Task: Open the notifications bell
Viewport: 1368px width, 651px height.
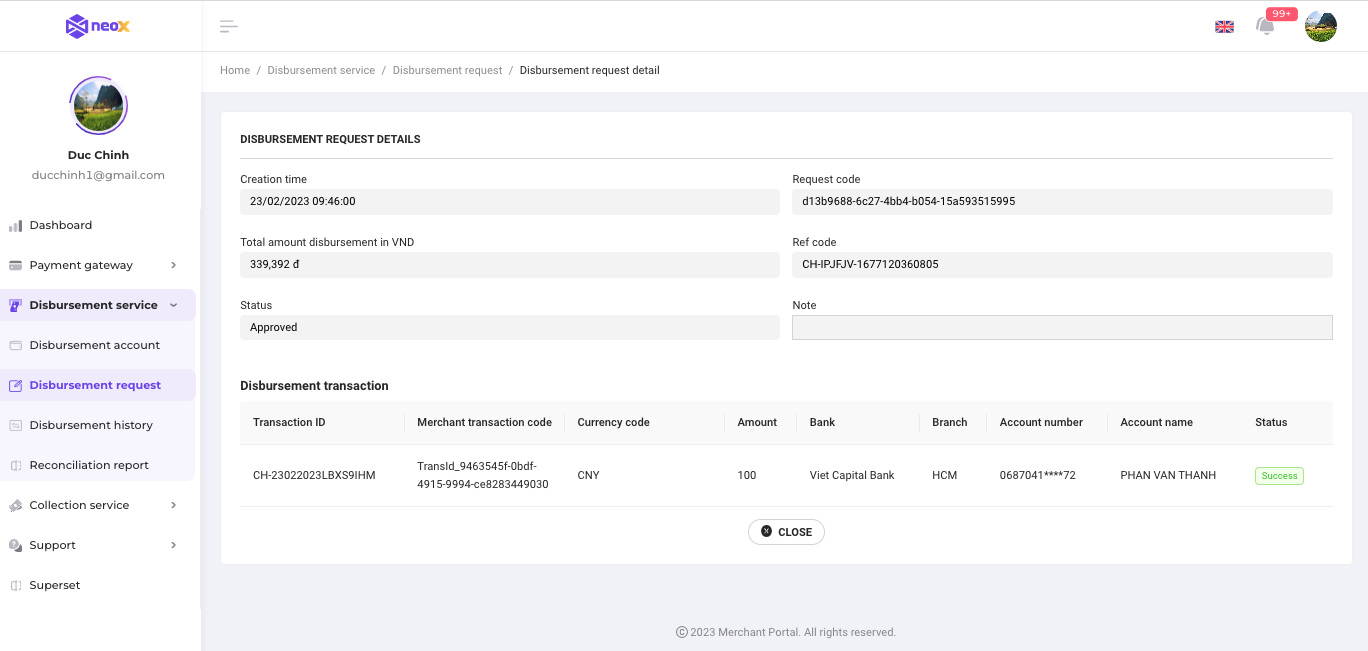Action: click(x=1265, y=26)
